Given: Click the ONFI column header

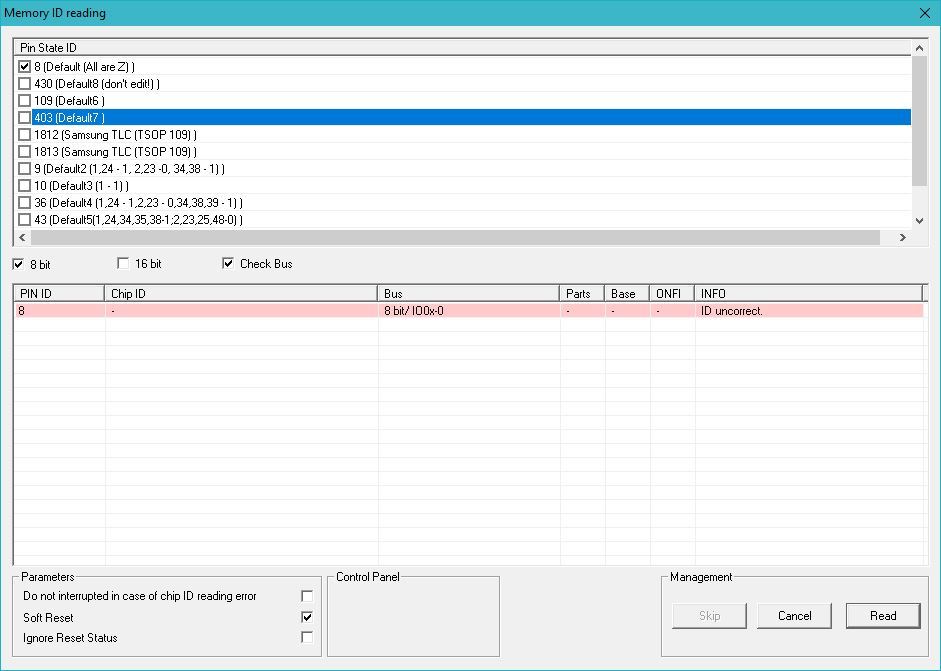Looking at the screenshot, I should click(672, 293).
